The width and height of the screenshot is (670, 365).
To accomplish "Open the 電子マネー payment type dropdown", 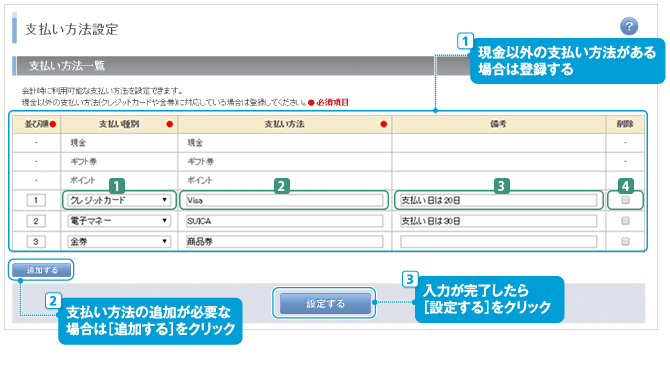I will (x=119, y=221).
